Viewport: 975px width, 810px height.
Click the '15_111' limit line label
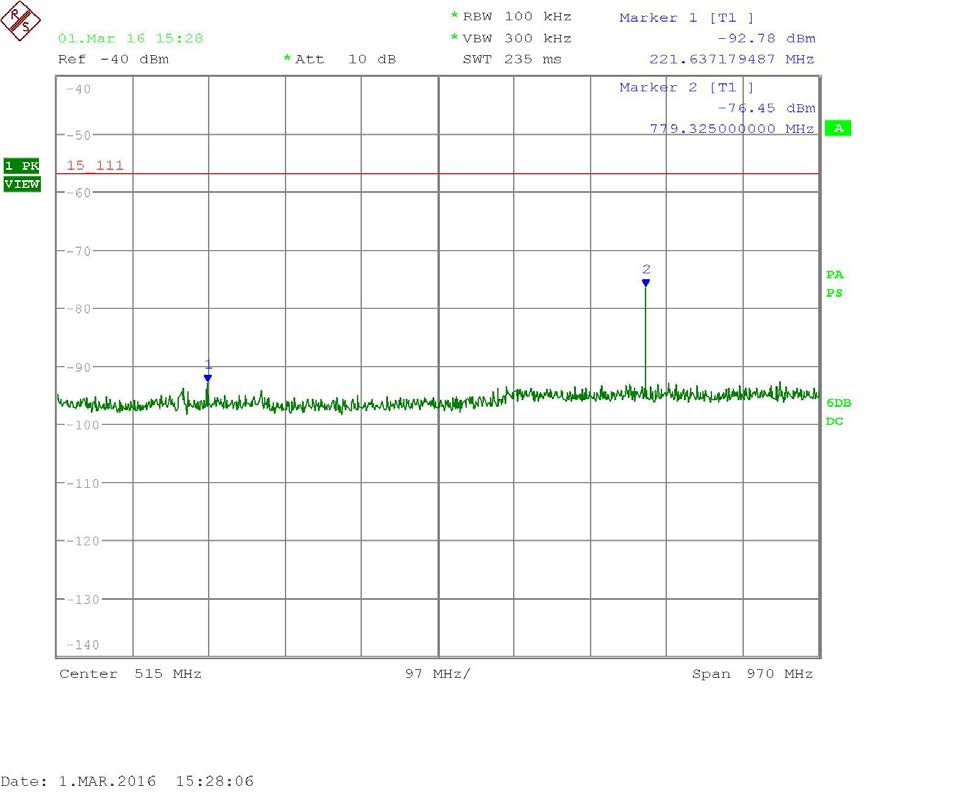tap(95, 165)
